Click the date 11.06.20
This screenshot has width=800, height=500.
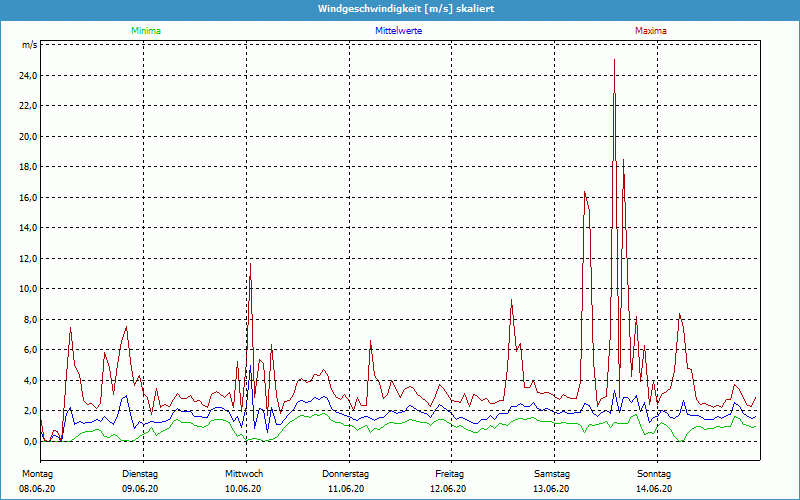(346, 489)
